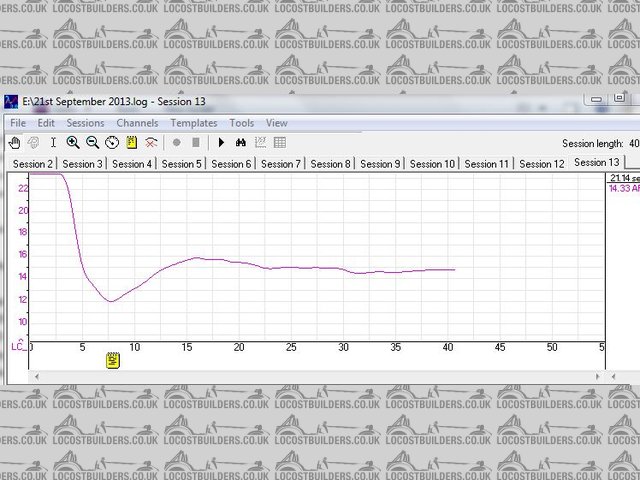Open the File menu

18,123
